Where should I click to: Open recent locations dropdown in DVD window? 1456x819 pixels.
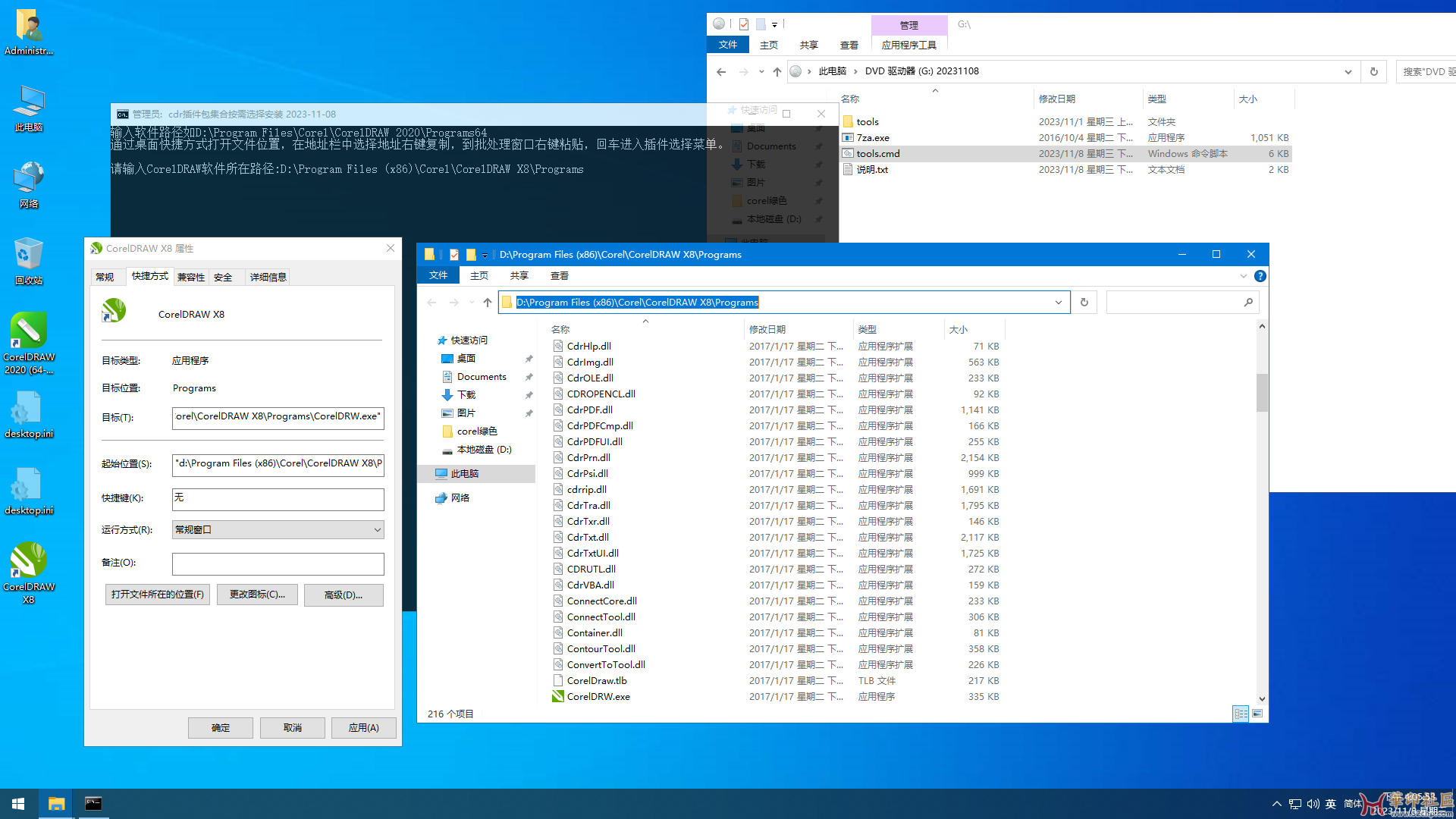pyautogui.click(x=761, y=72)
